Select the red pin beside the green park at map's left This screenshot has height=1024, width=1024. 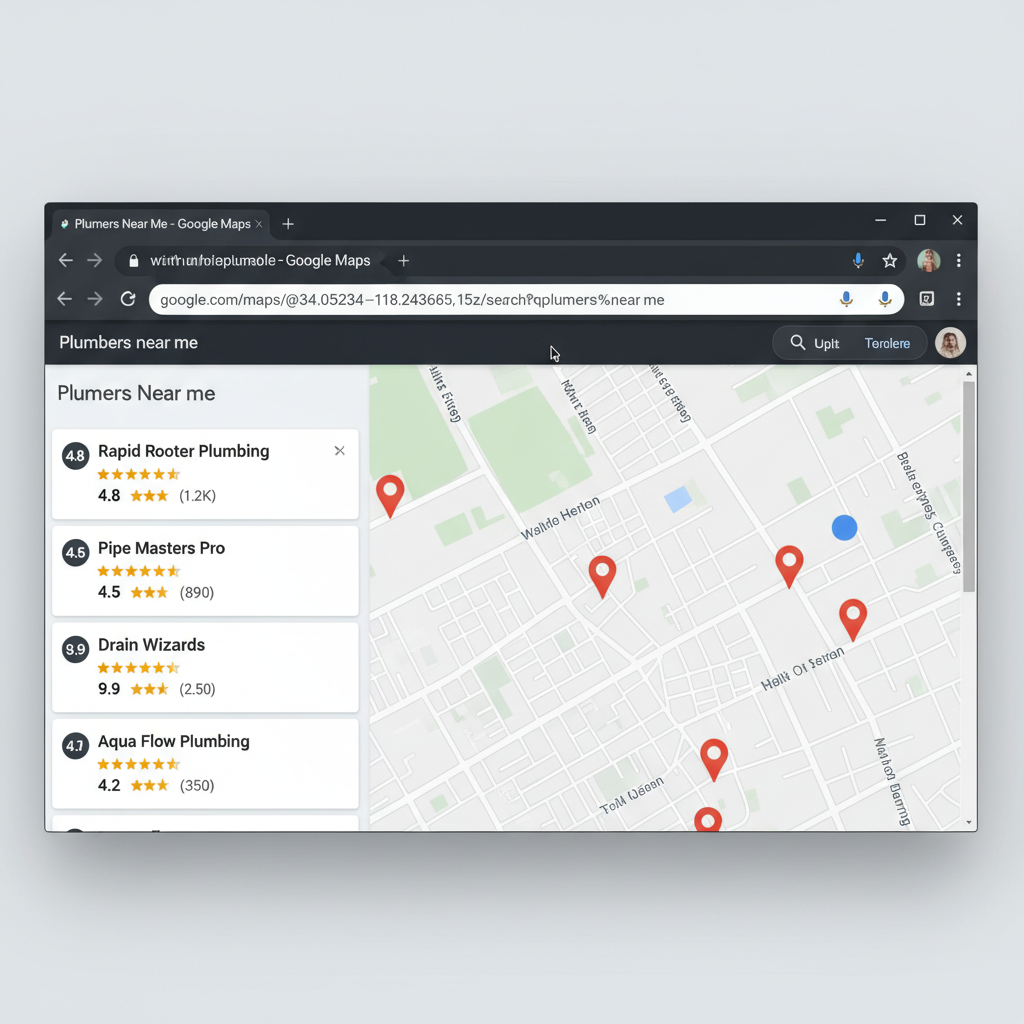pyautogui.click(x=390, y=495)
